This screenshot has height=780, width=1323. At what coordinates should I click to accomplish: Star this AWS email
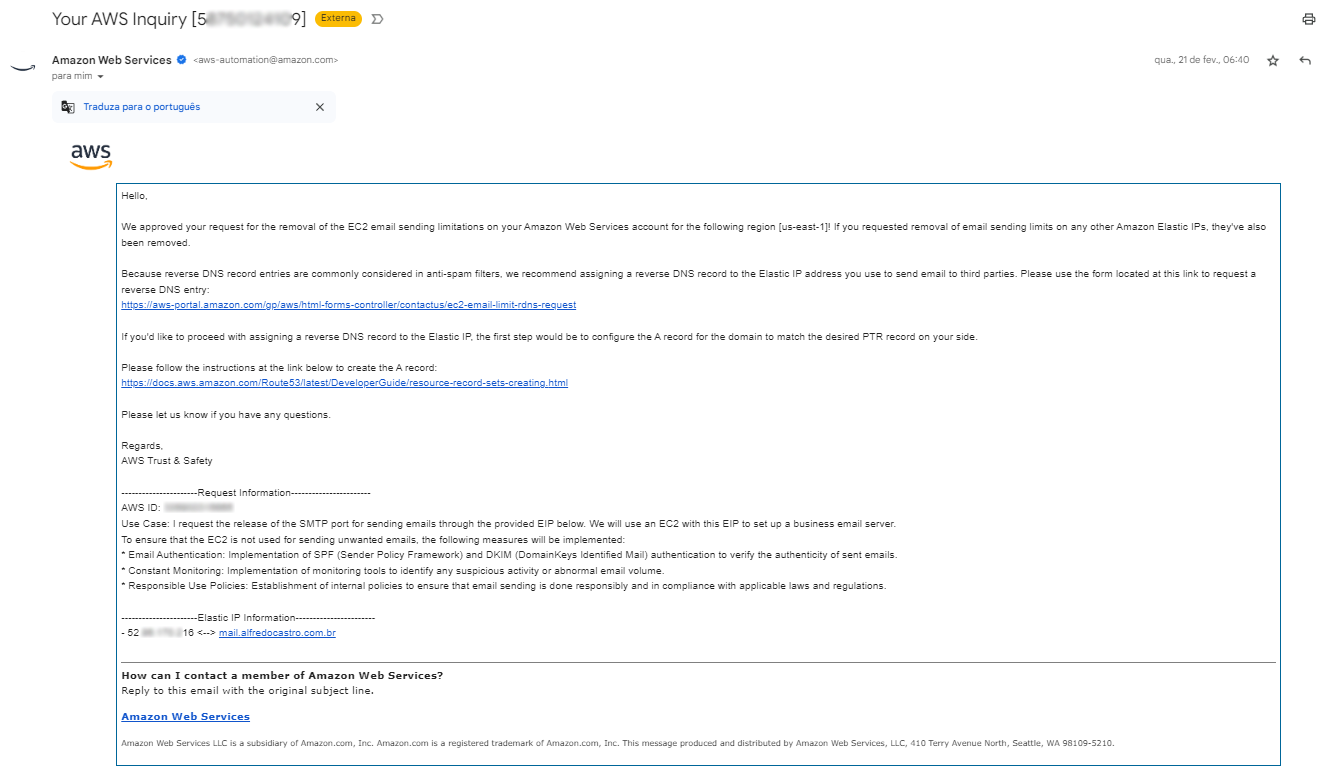[1273, 61]
